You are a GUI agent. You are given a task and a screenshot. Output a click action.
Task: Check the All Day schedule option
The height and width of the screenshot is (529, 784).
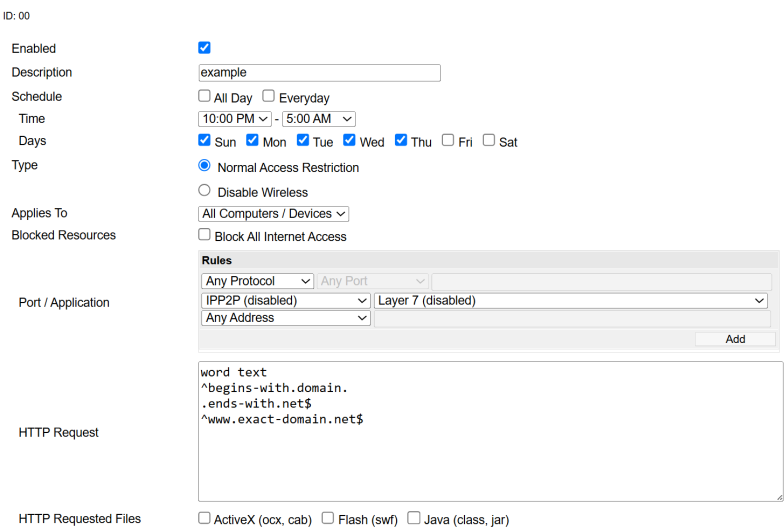click(x=205, y=97)
